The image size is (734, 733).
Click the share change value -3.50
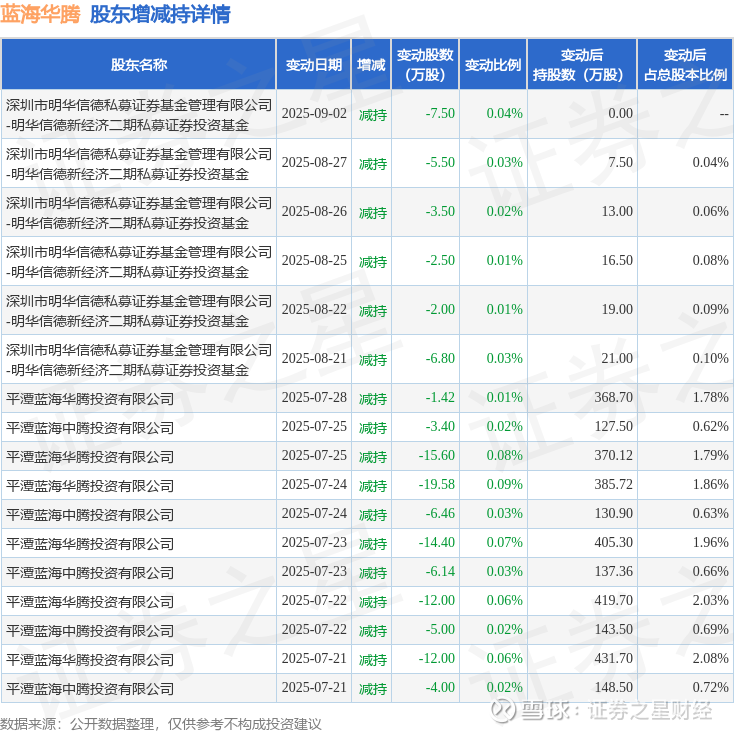(440, 212)
